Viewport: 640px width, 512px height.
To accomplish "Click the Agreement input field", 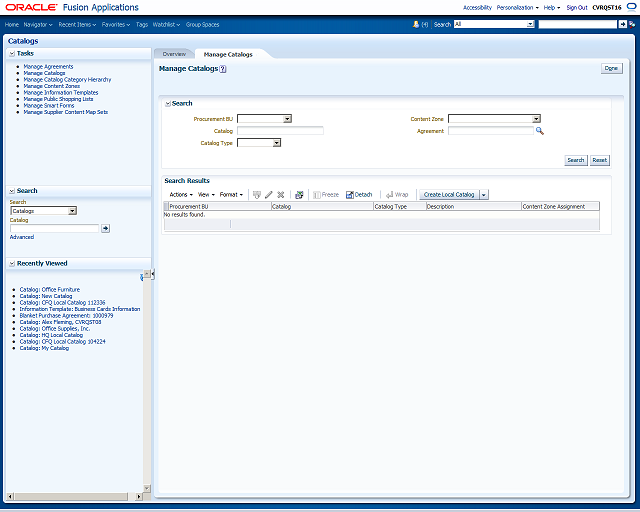I will click(491, 131).
